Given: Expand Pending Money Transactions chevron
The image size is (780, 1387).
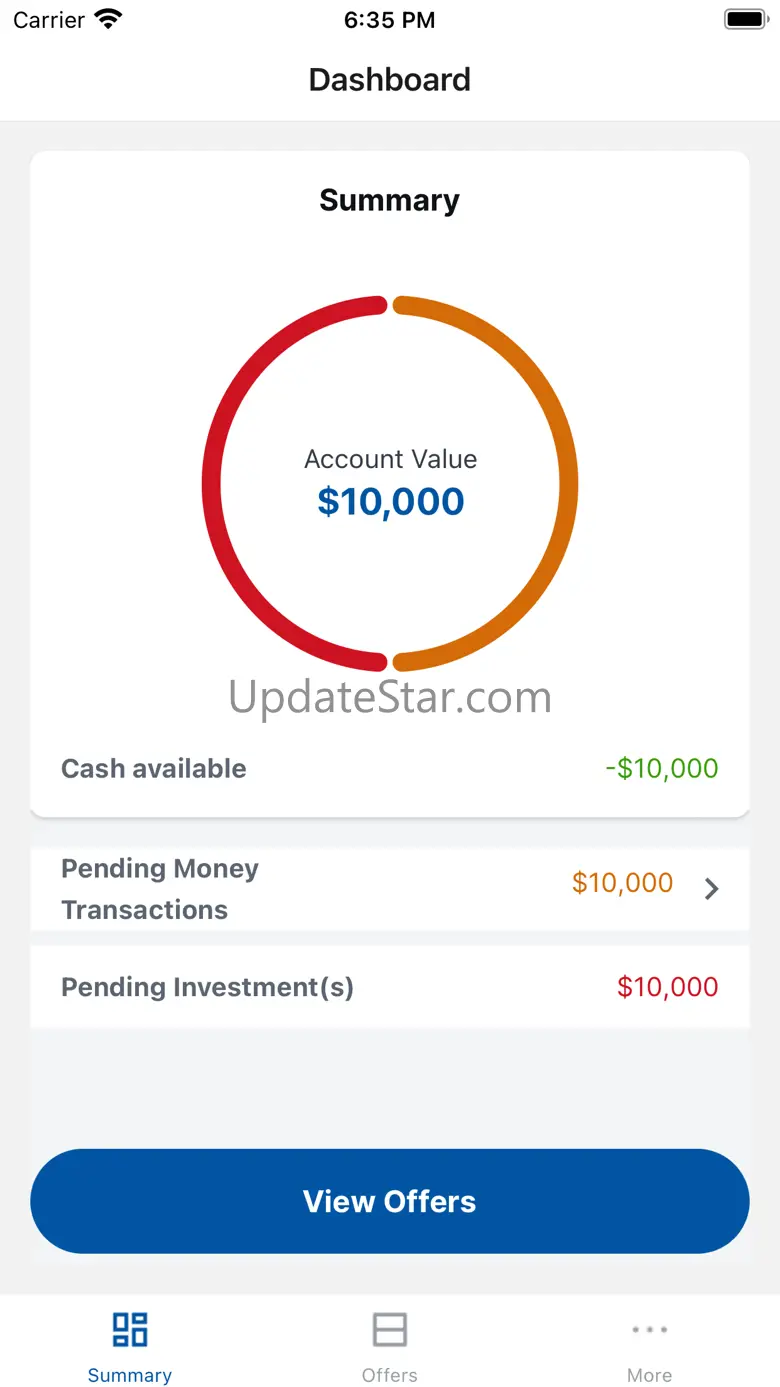Looking at the screenshot, I should [711, 888].
